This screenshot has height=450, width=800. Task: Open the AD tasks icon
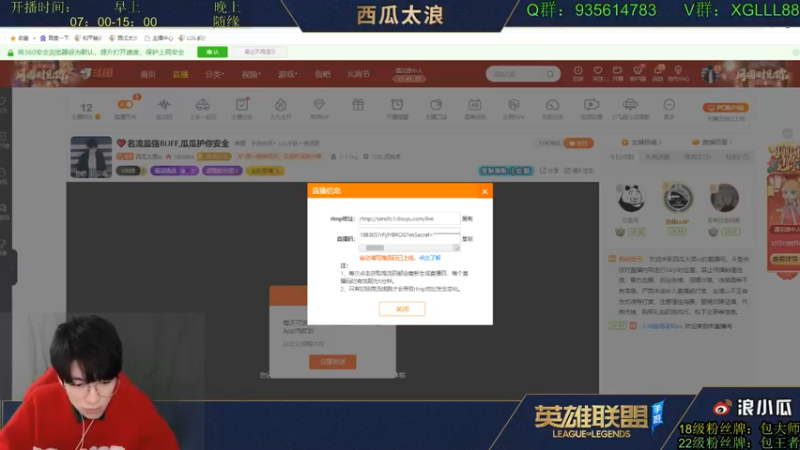point(474,105)
